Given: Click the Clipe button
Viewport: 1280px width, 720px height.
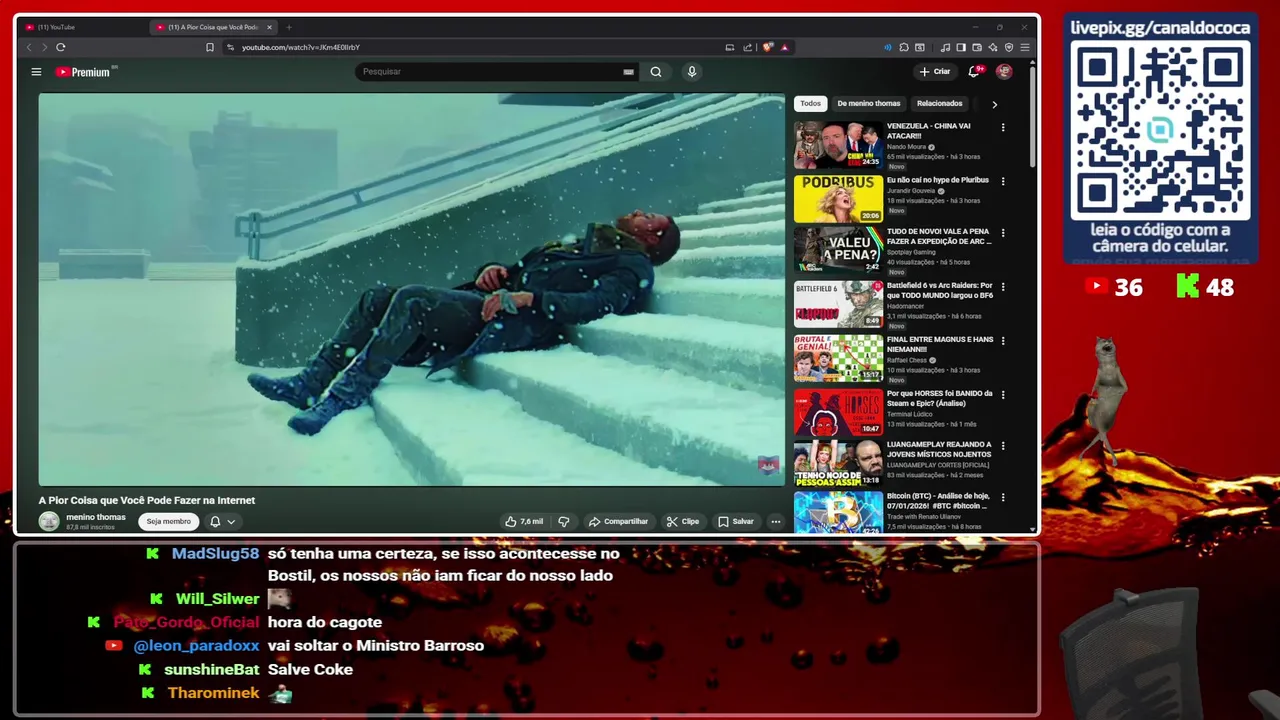Looking at the screenshot, I should (683, 521).
